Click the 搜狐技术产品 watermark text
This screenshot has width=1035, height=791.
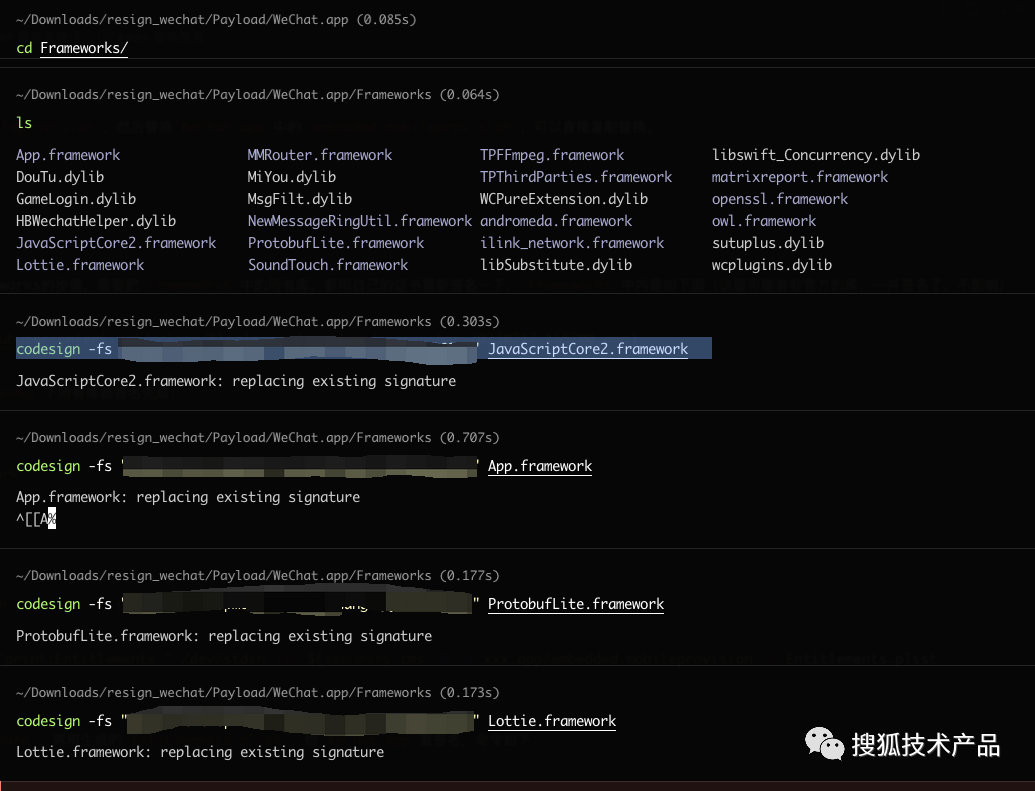pos(925,745)
